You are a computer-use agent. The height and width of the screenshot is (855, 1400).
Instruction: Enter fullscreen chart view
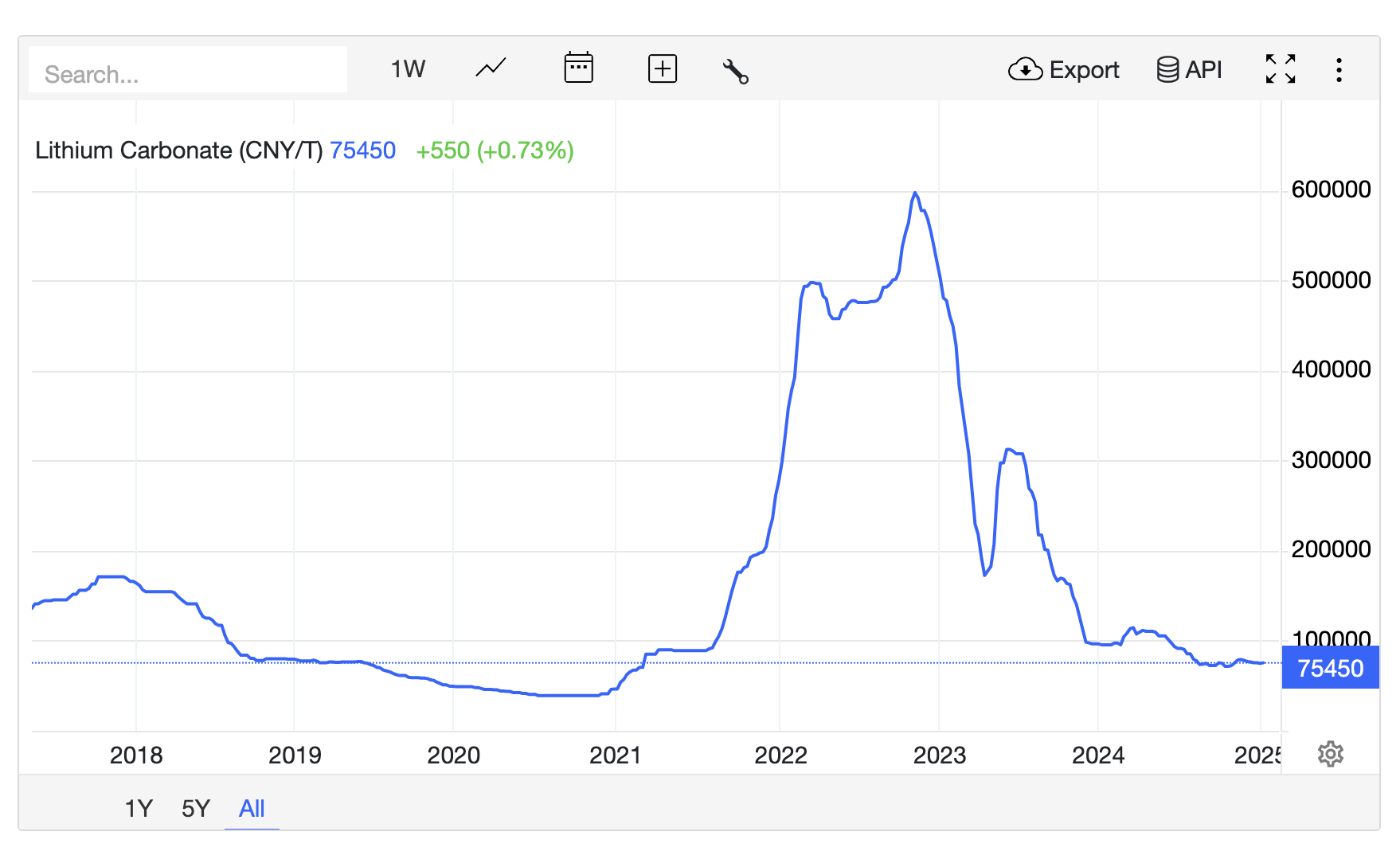coord(1281,69)
